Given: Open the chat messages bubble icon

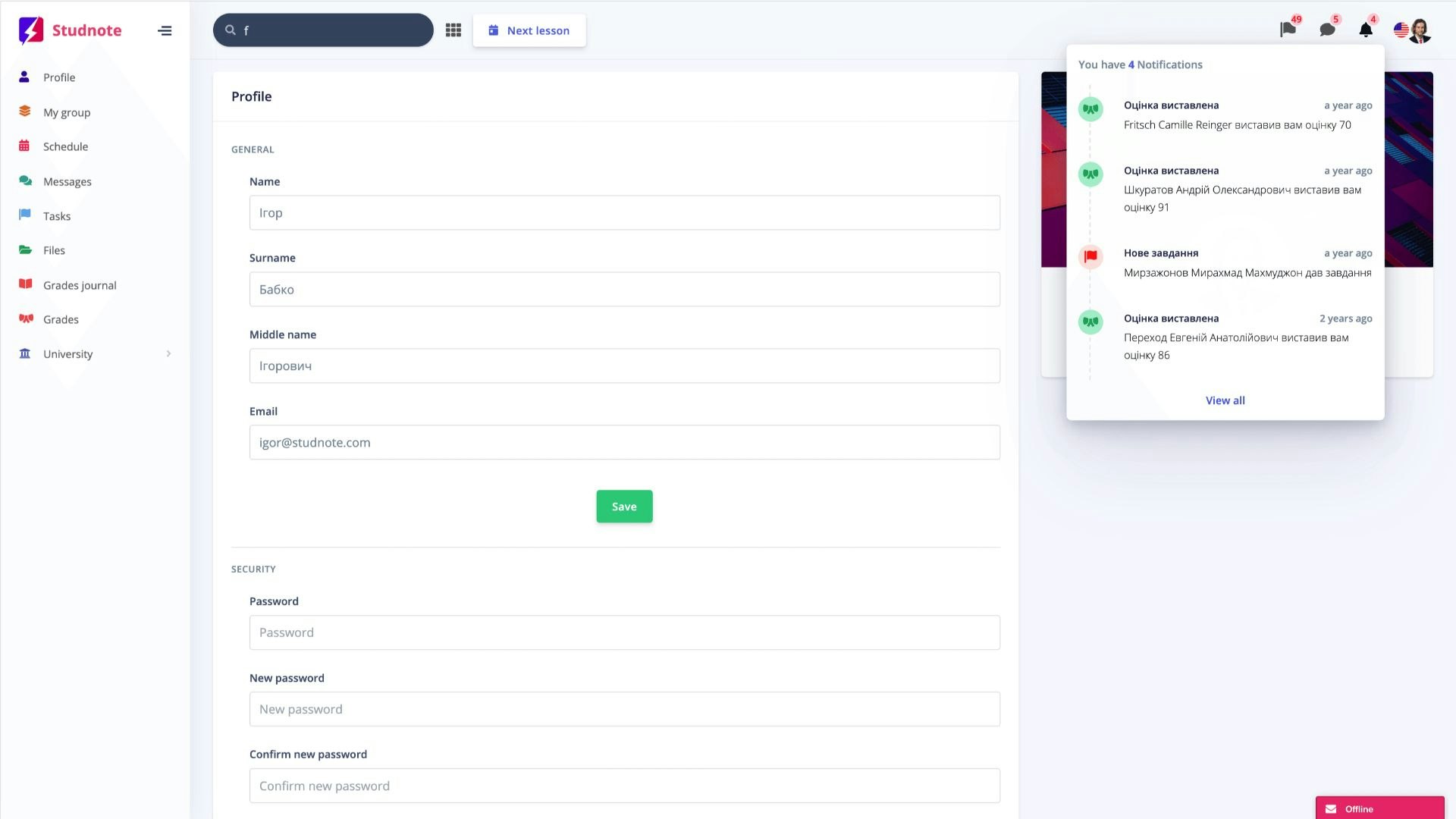Looking at the screenshot, I should [1327, 30].
